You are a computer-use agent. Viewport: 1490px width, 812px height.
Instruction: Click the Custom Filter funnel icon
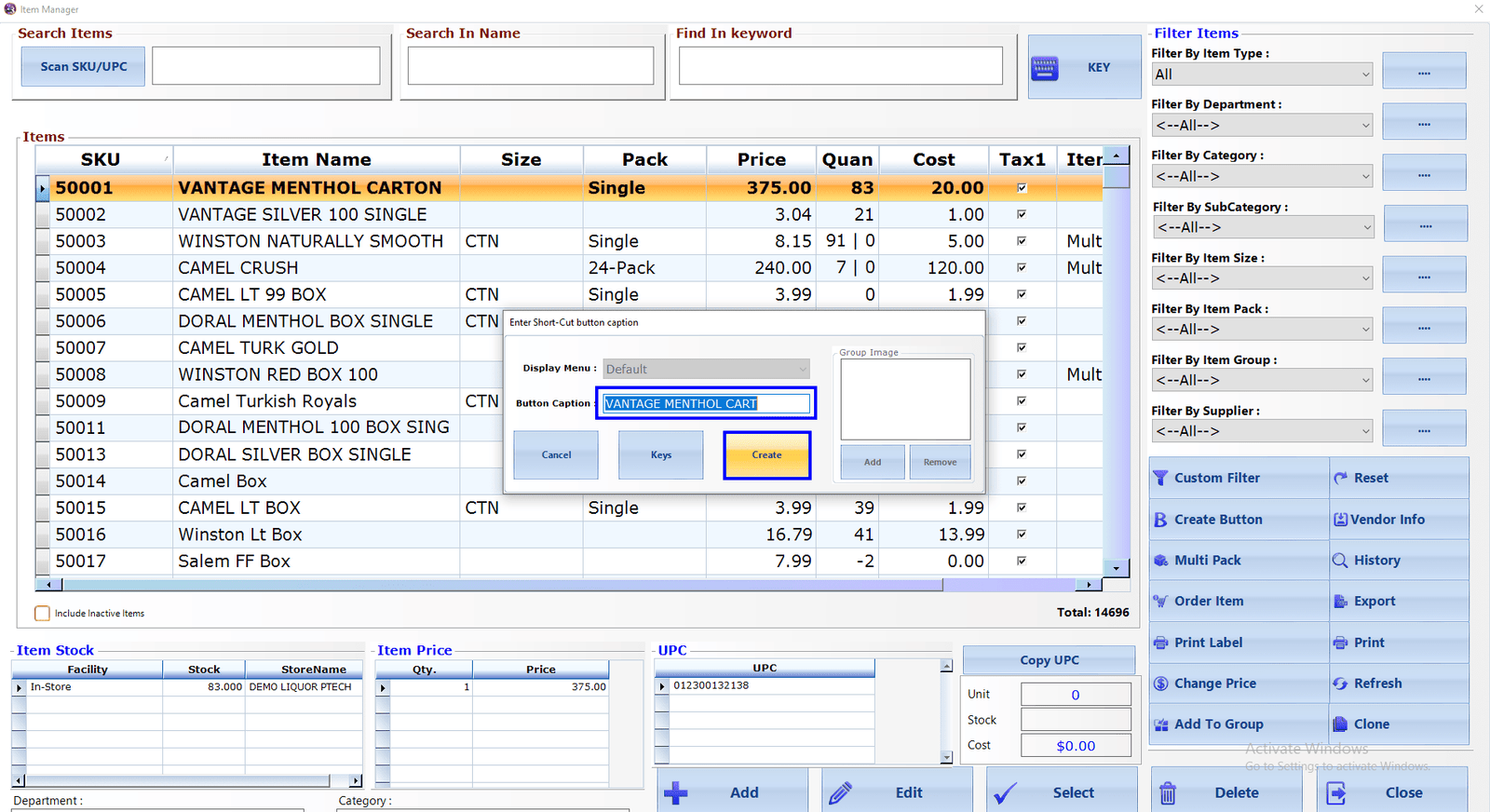pos(1160,478)
